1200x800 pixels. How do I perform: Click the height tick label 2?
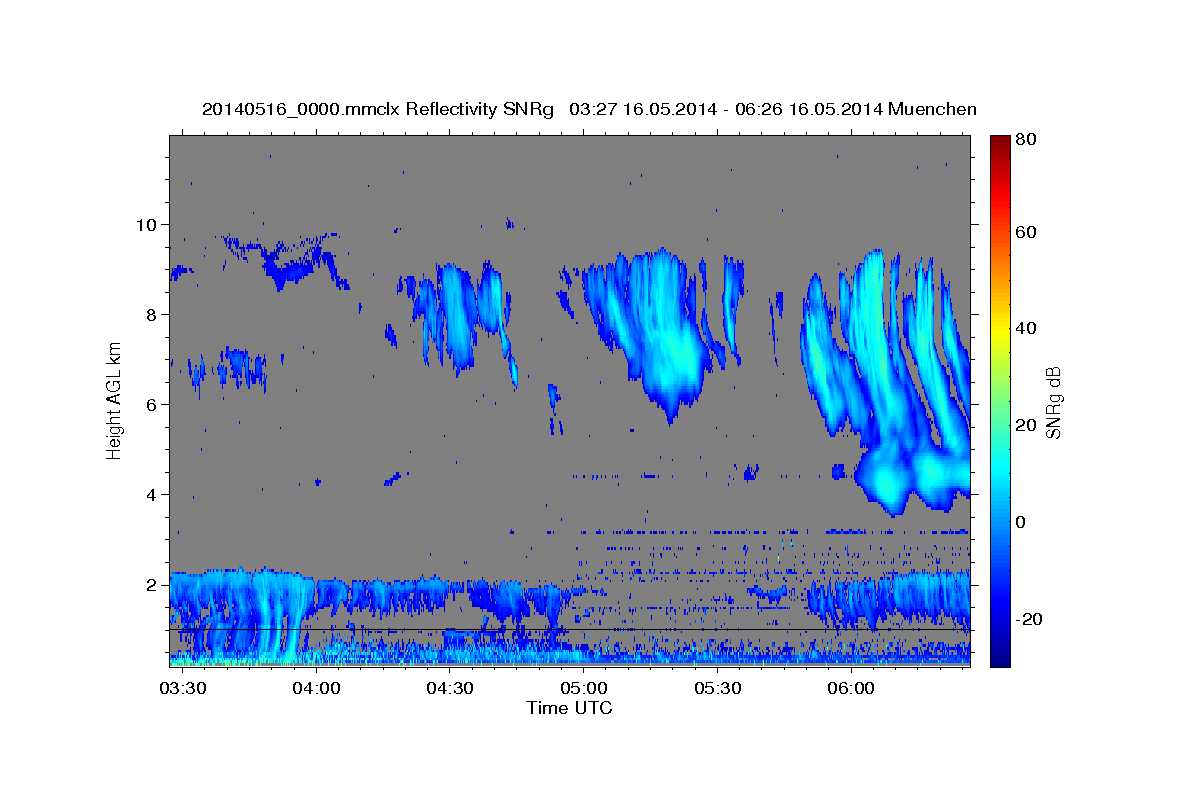pyautogui.click(x=154, y=584)
